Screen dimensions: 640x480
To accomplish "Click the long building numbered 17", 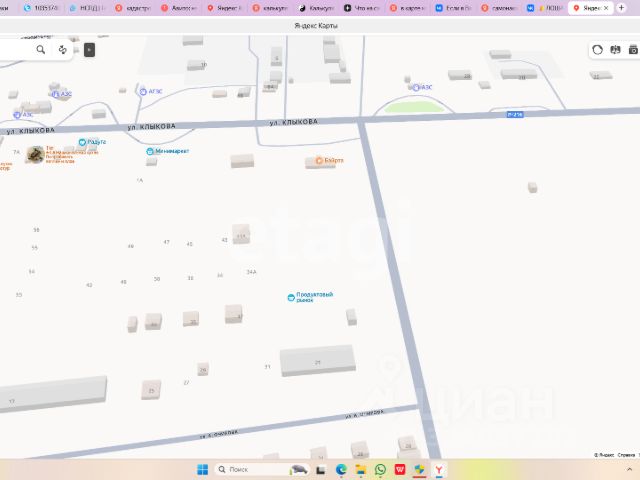I will [53, 394].
